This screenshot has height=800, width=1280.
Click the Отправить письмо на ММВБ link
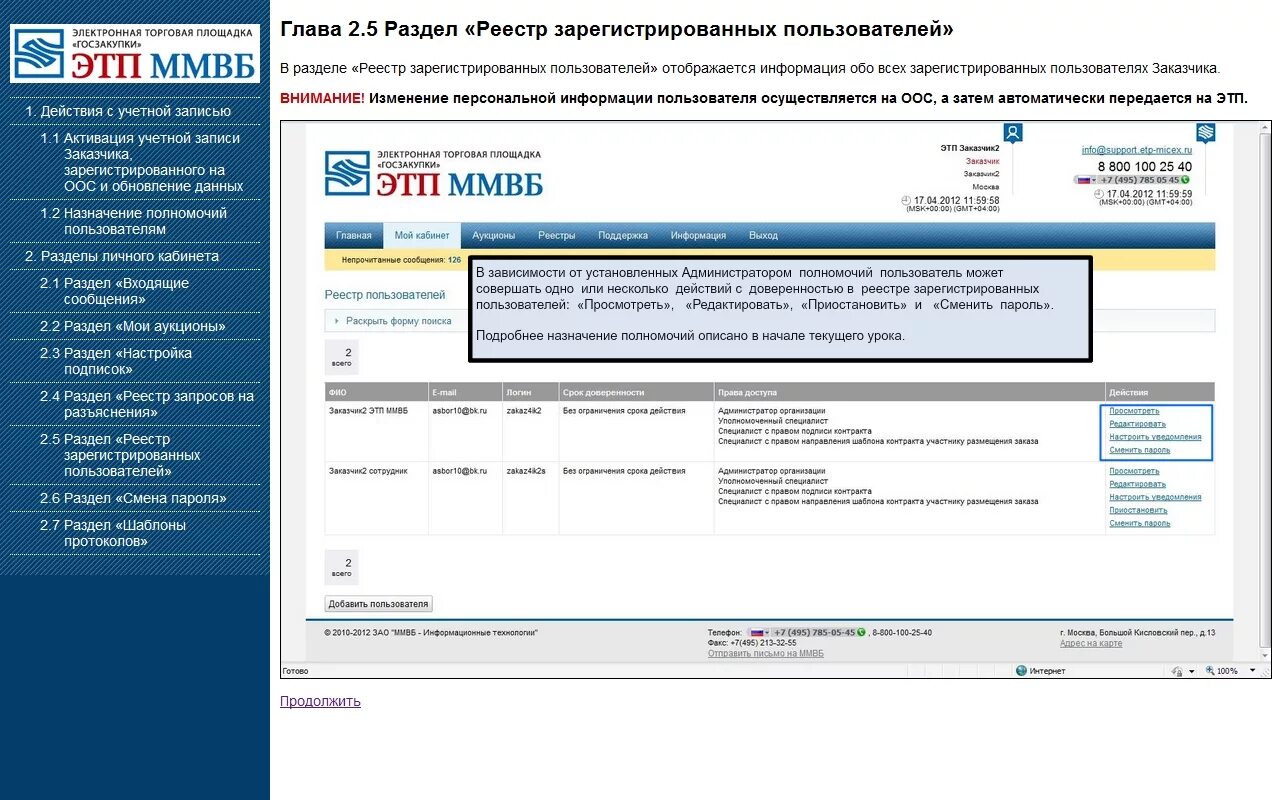(x=766, y=654)
